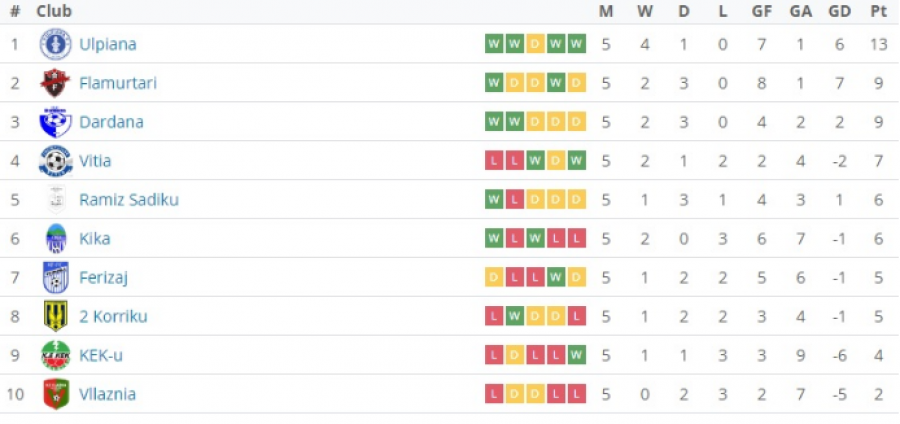This screenshot has height=424, width=900.
Task: Click the Vllaznia club crest icon
Action: pyautogui.click(x=56, y=394)
